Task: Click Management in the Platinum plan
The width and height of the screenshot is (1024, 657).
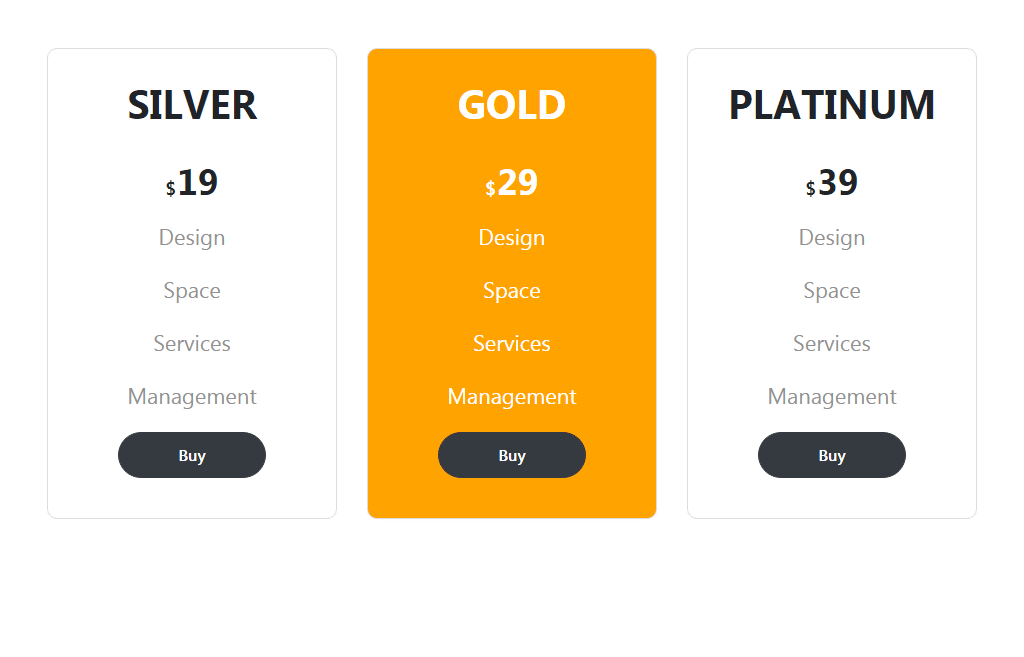Action: (832, 396)
